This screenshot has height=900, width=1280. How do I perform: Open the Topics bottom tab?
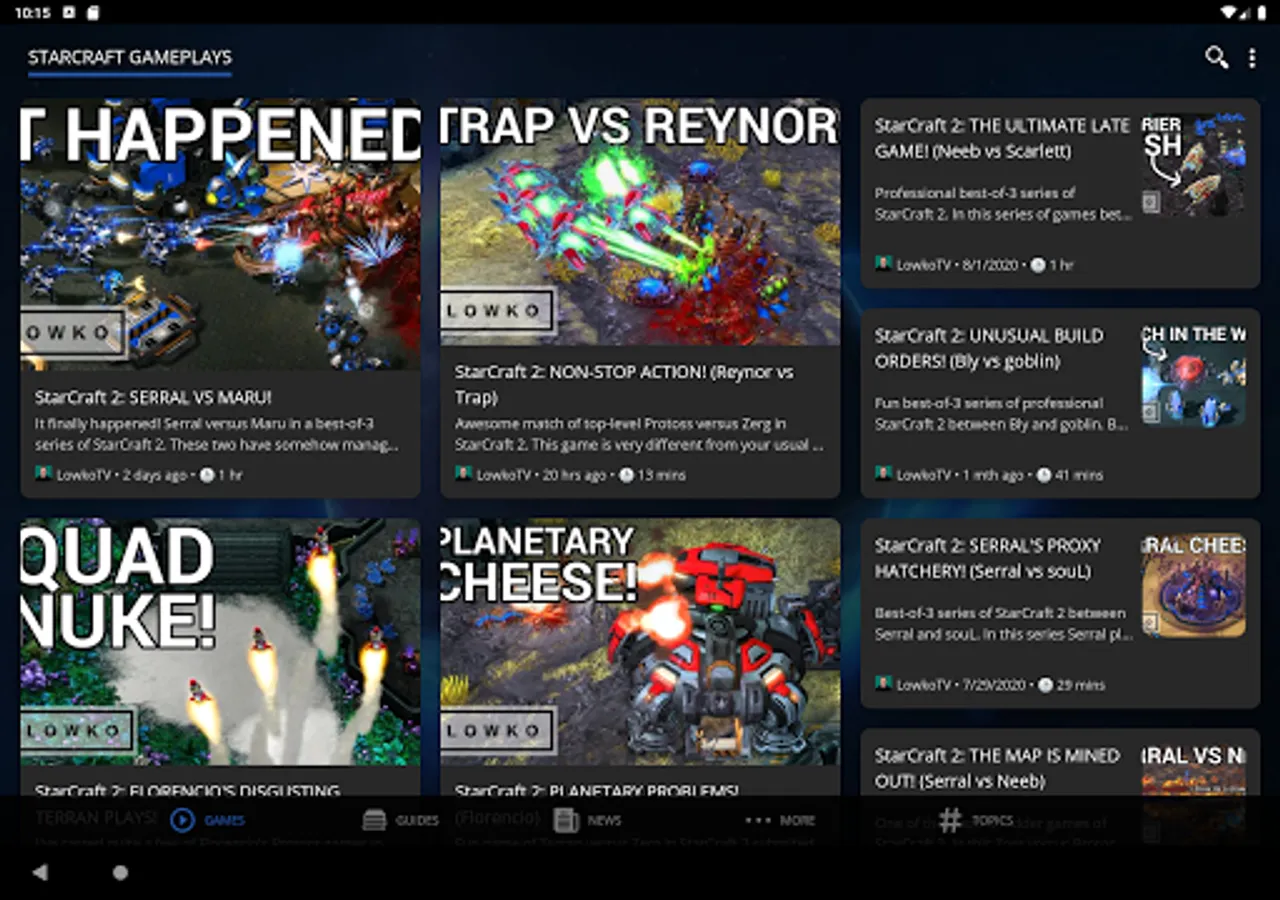point(976,820)
